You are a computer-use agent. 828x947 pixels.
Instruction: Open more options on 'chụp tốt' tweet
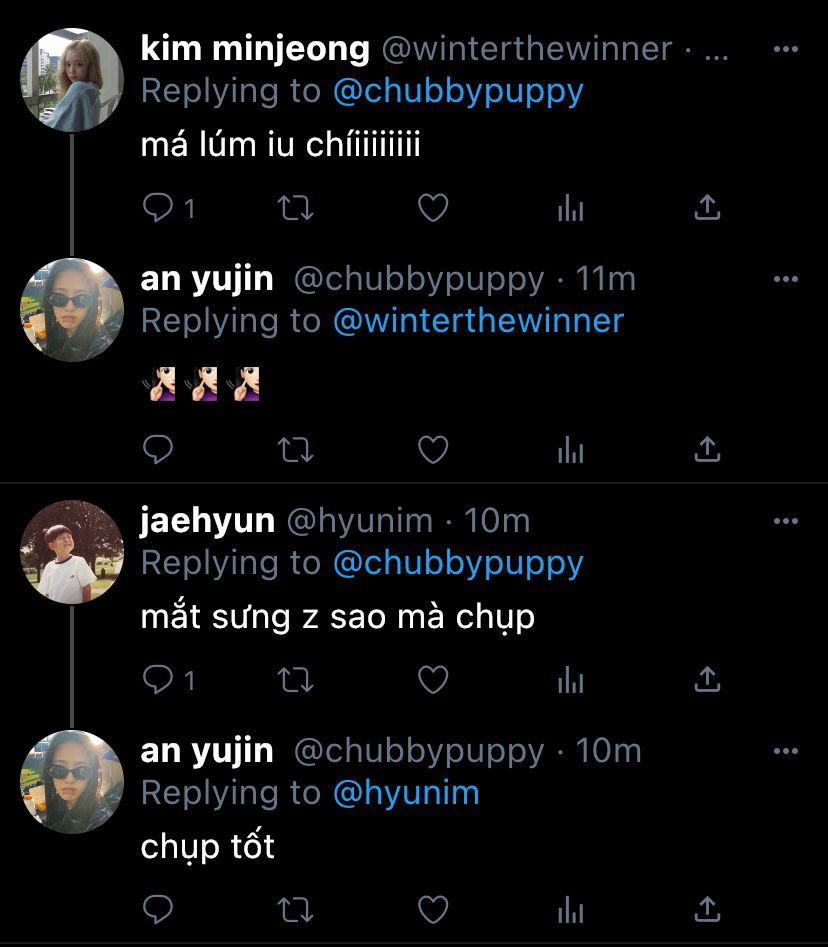click(x=786, y=751)
